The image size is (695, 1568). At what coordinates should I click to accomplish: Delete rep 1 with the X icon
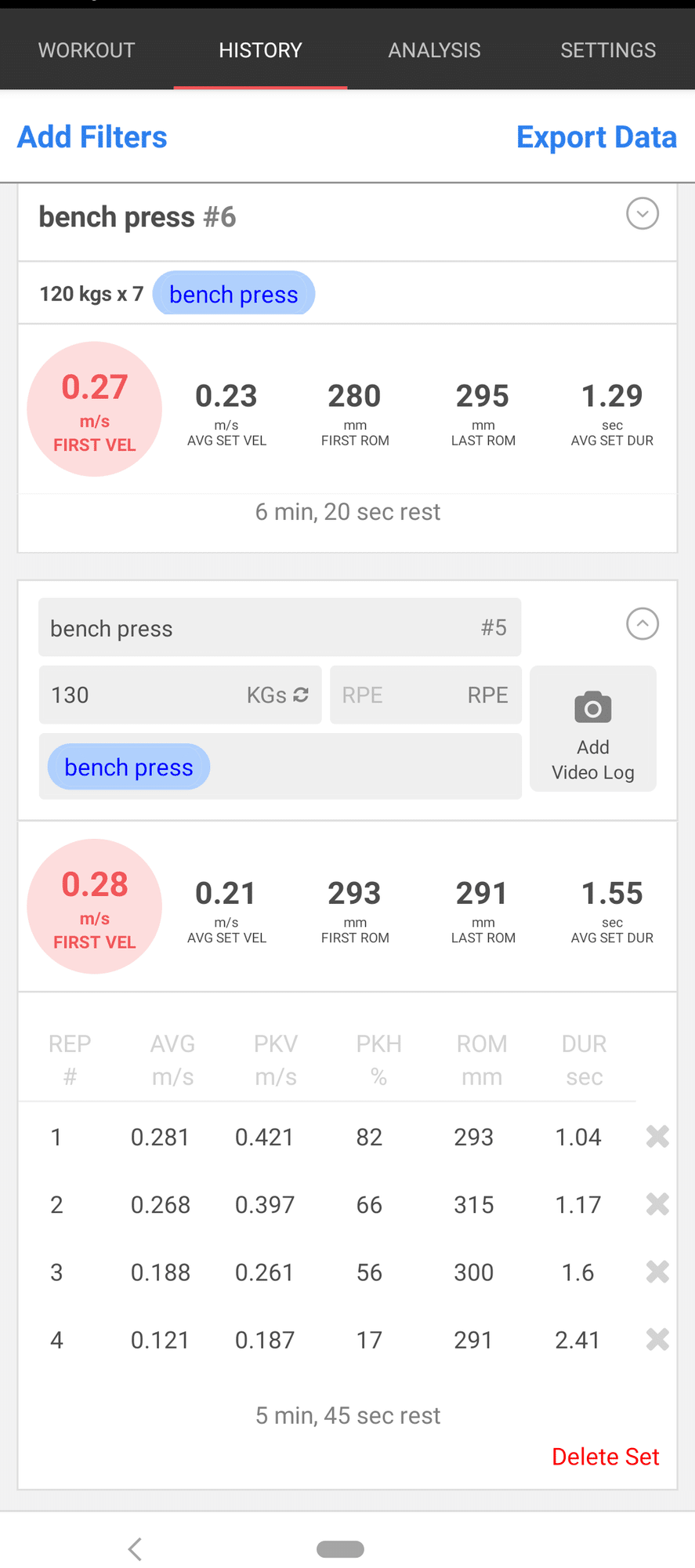[657, 1136]
